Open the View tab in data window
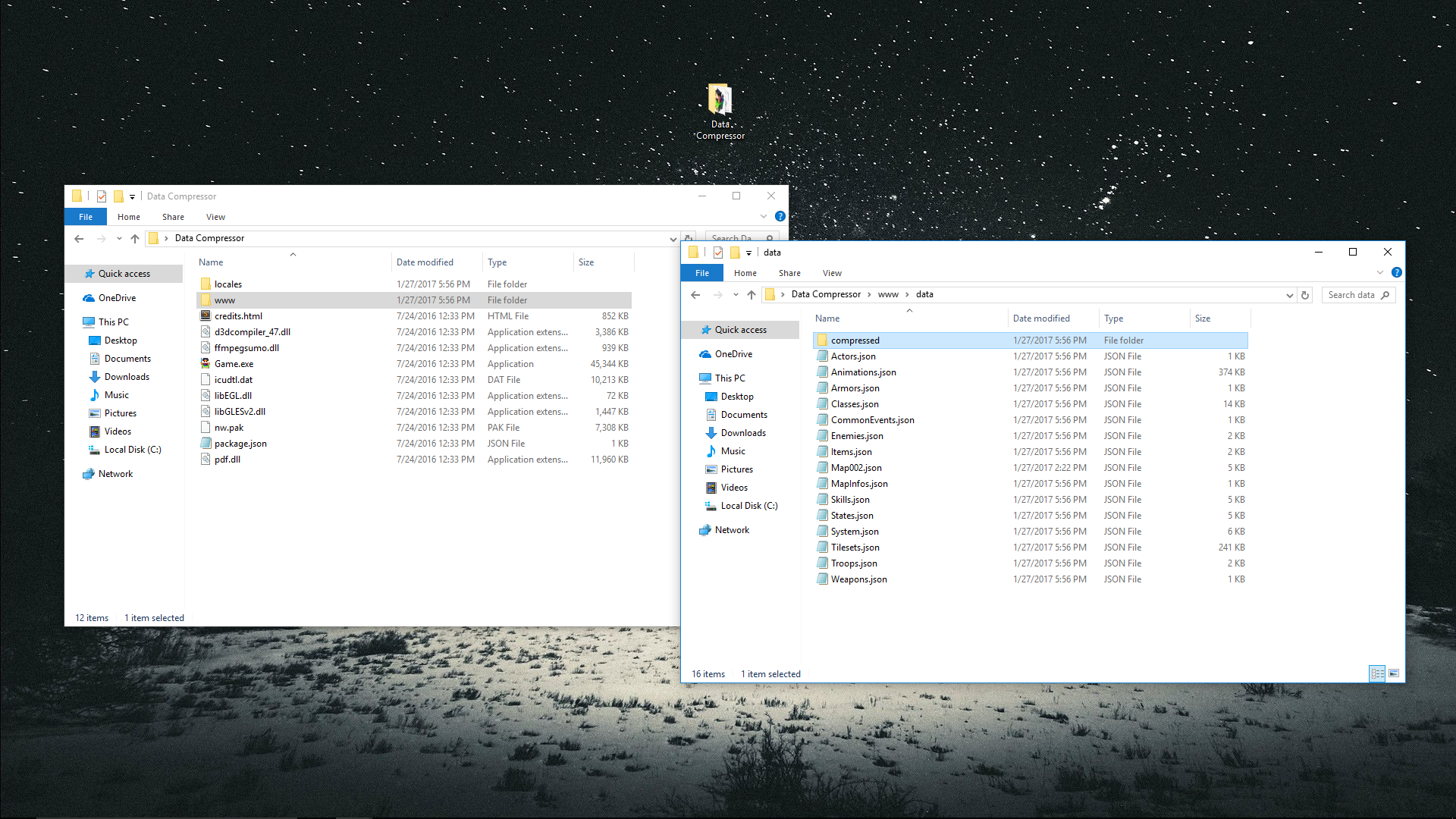This screenshot has width=1456, height=819. tap(831, 273)
